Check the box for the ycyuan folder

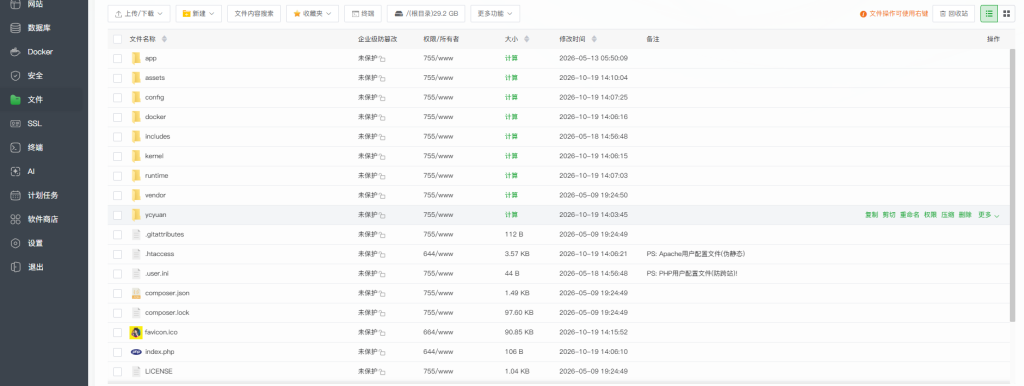click(118, 215)
